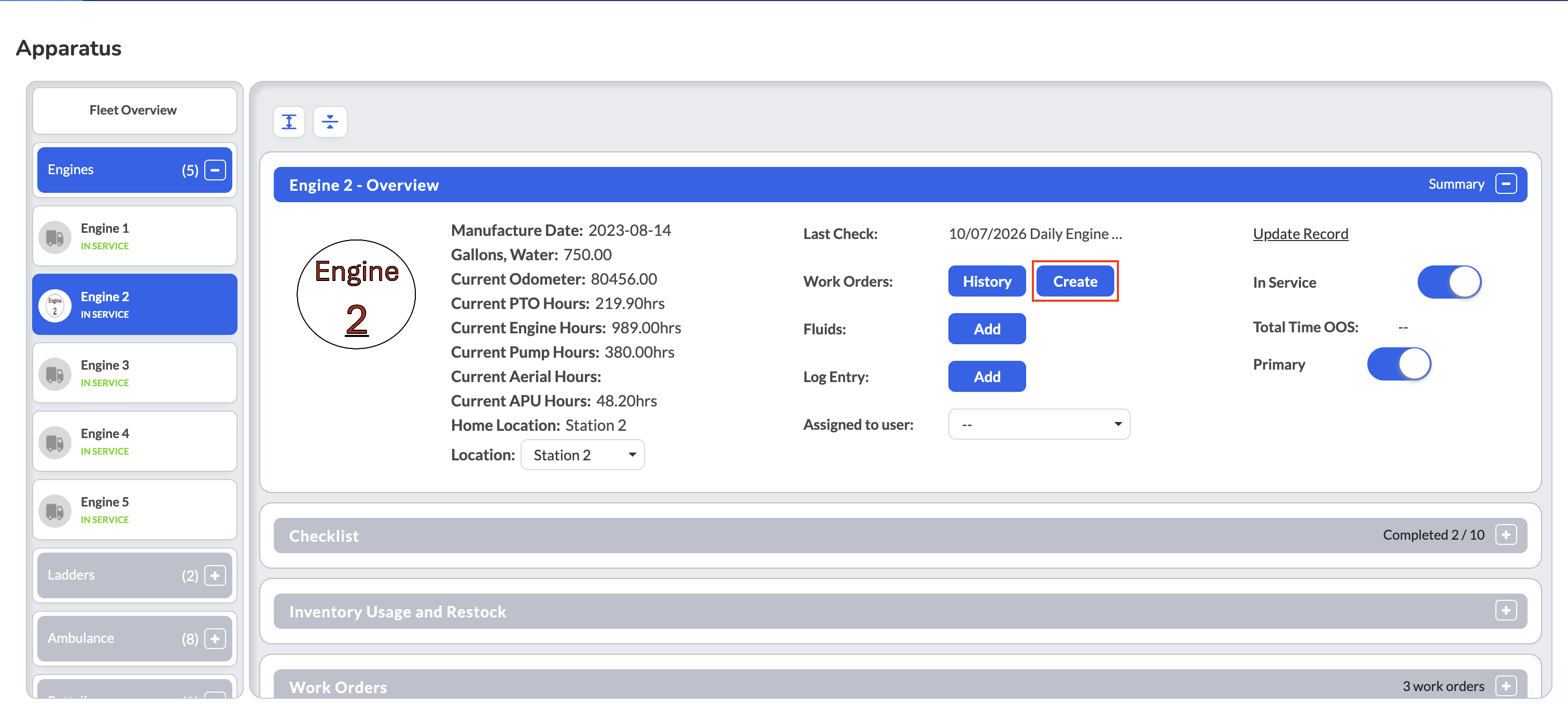Click Create work order button
Image resolution: width=1568 pixels, height=704 pixels.
click(1075, 281)
